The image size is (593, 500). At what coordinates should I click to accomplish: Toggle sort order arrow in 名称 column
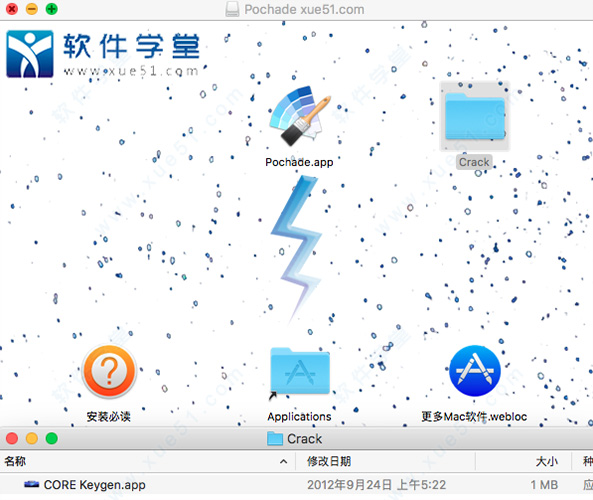(283, 461)
